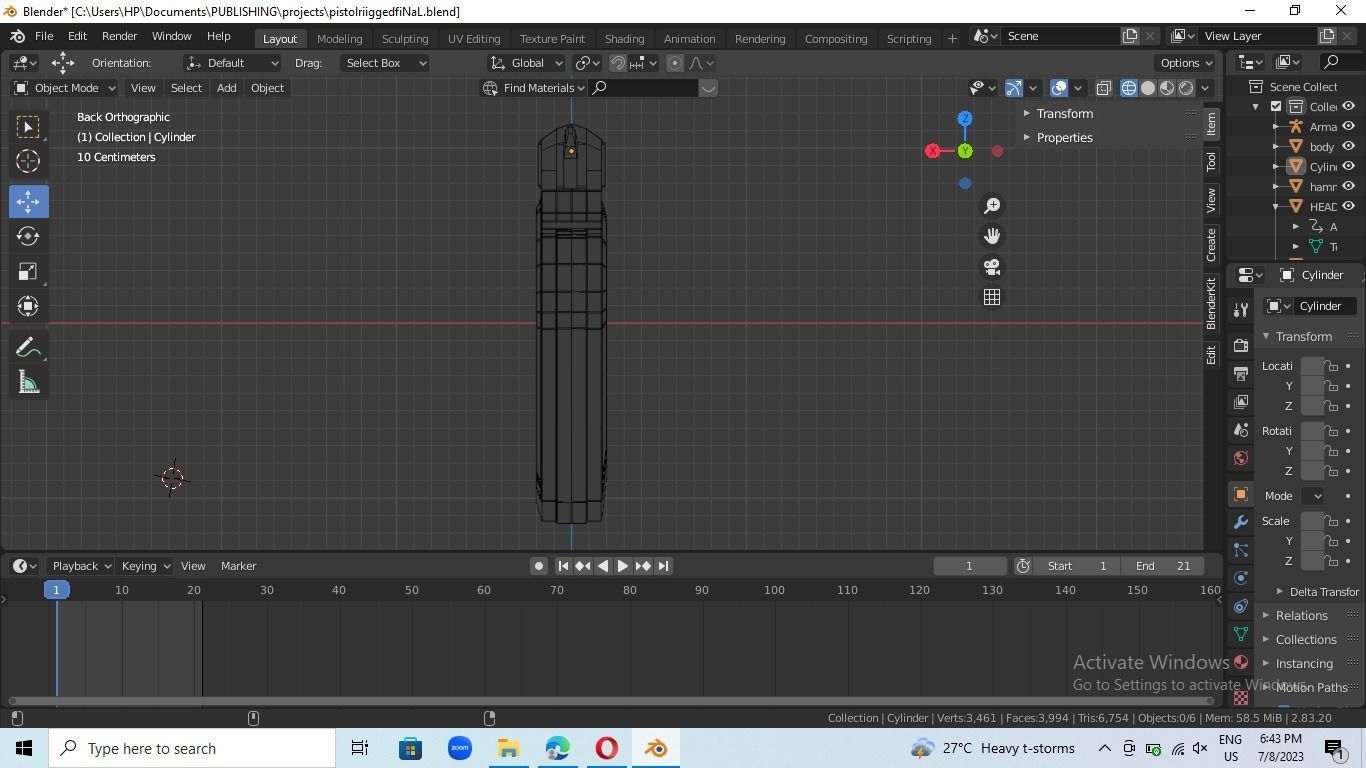
Task: Expand the Relations panel in properties
Action: [x=1301, y=615]
